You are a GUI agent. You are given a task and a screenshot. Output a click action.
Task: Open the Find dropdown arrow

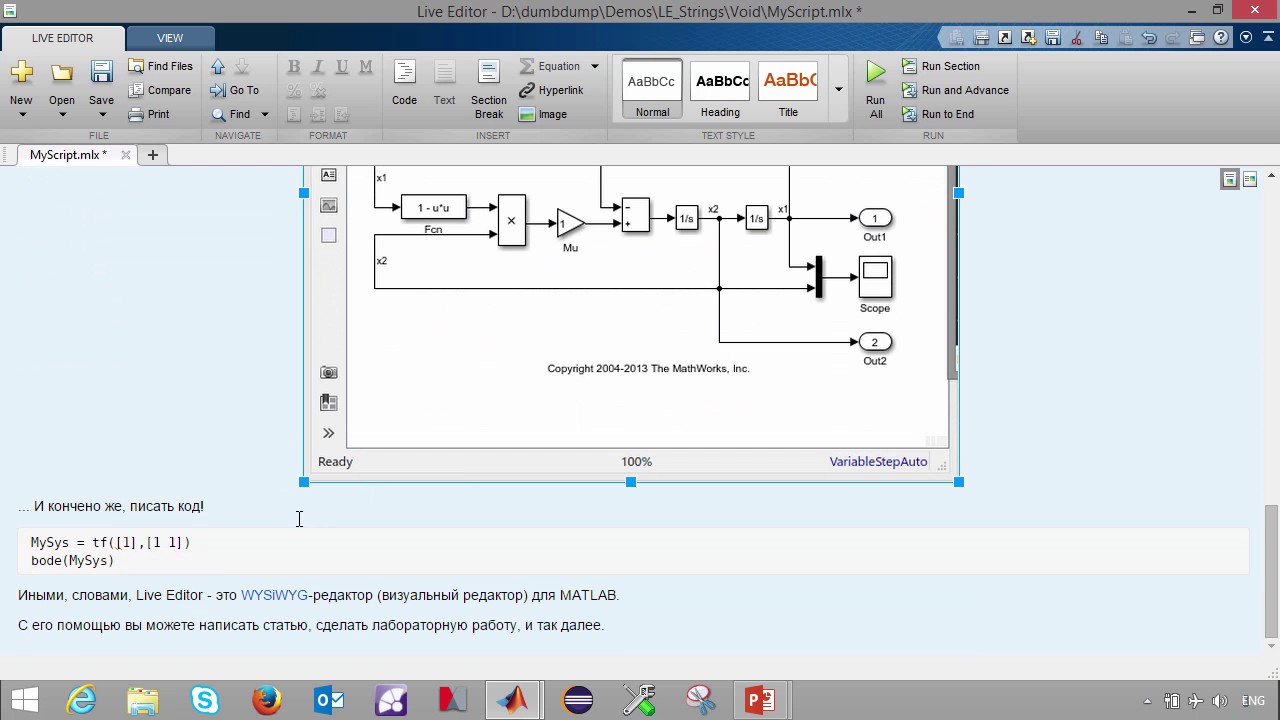coord(264,114)
